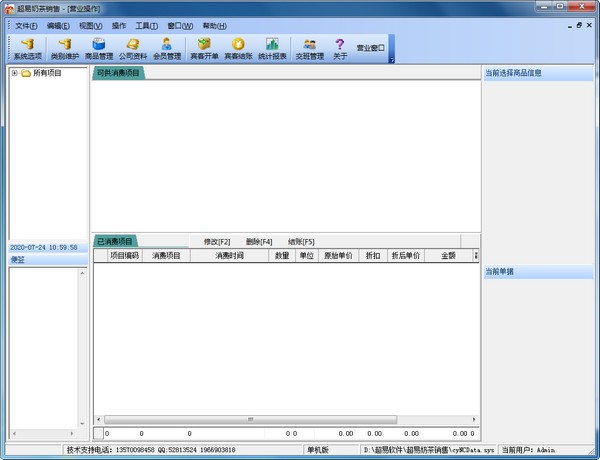This screenshot has height=460, width=600.
Task: Click database path cyNCData.sys in status bar
Action: (x=429, y=450)
